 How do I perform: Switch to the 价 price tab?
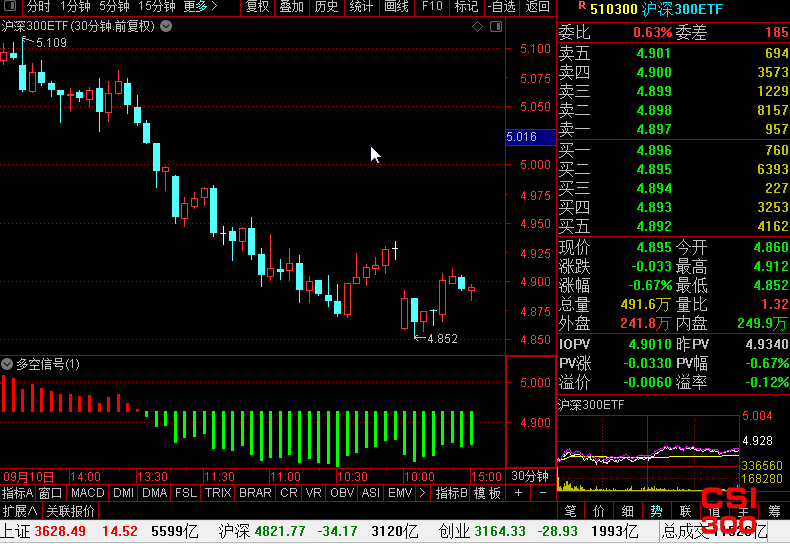pos(599,511)
